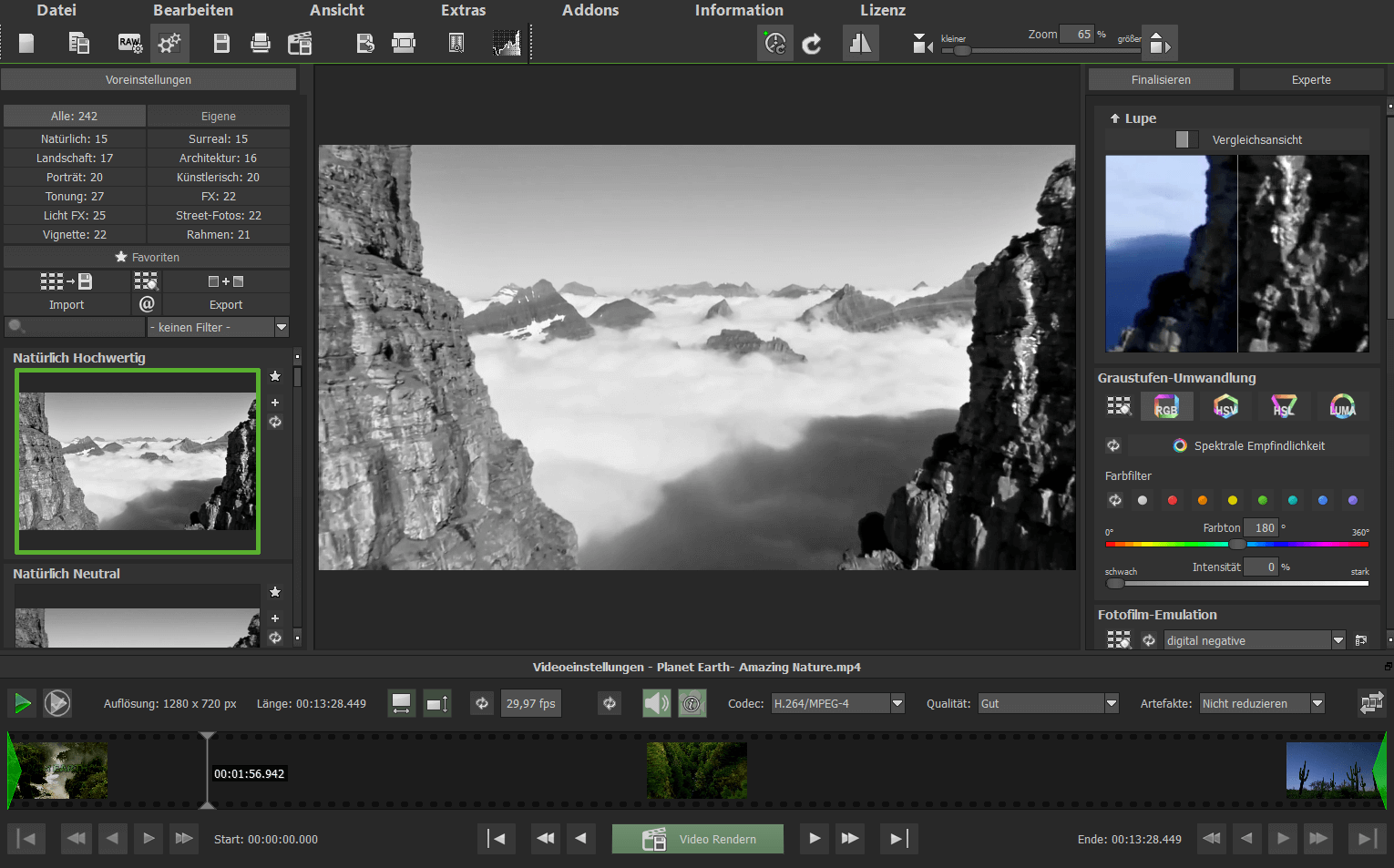Reset the Spektrale Empfindlichkeit setting

pyautogui.click(x=1113, y=445)
